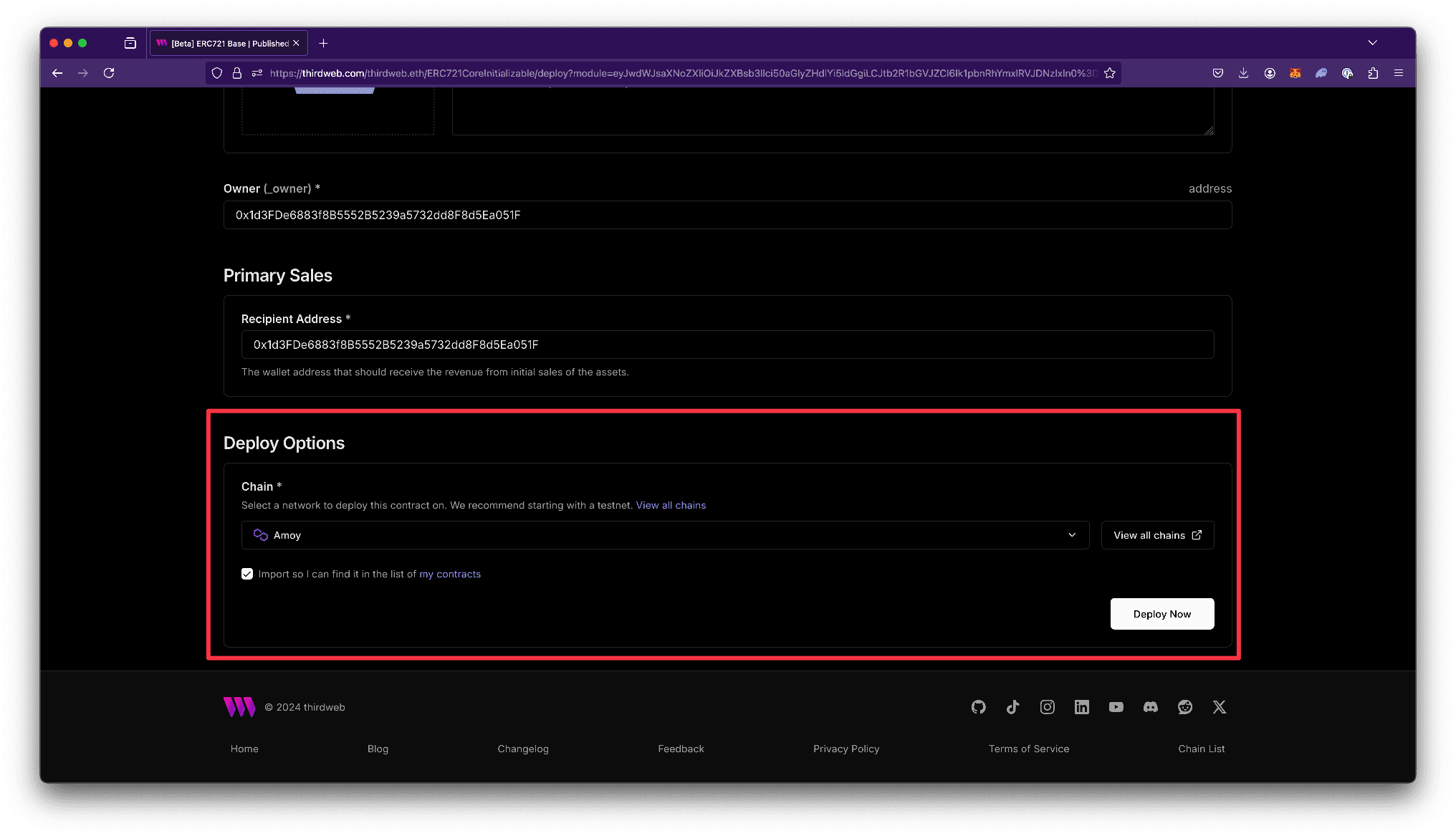Open the Phantom wallet extension
The width and height of the screenshot is (1456, 836).
point(1321,72)
